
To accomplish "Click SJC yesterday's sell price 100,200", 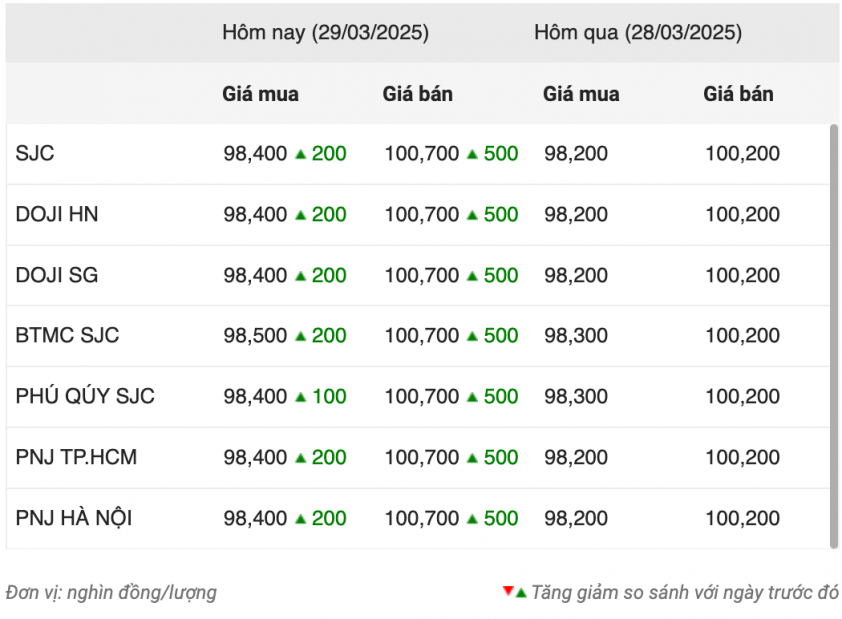I will (x=742, y=154).
